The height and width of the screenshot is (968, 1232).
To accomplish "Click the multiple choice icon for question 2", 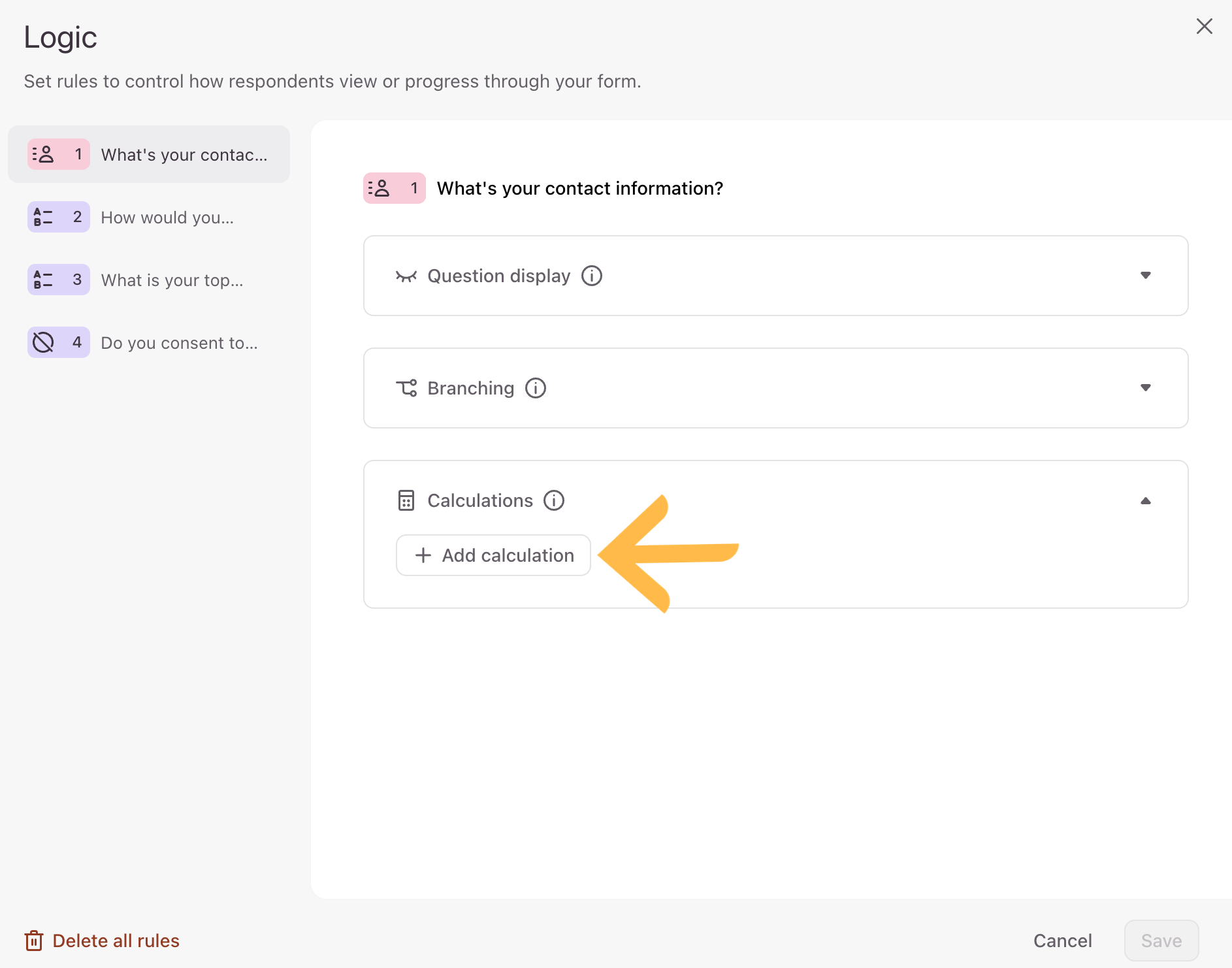I will [x=43, y=217].
